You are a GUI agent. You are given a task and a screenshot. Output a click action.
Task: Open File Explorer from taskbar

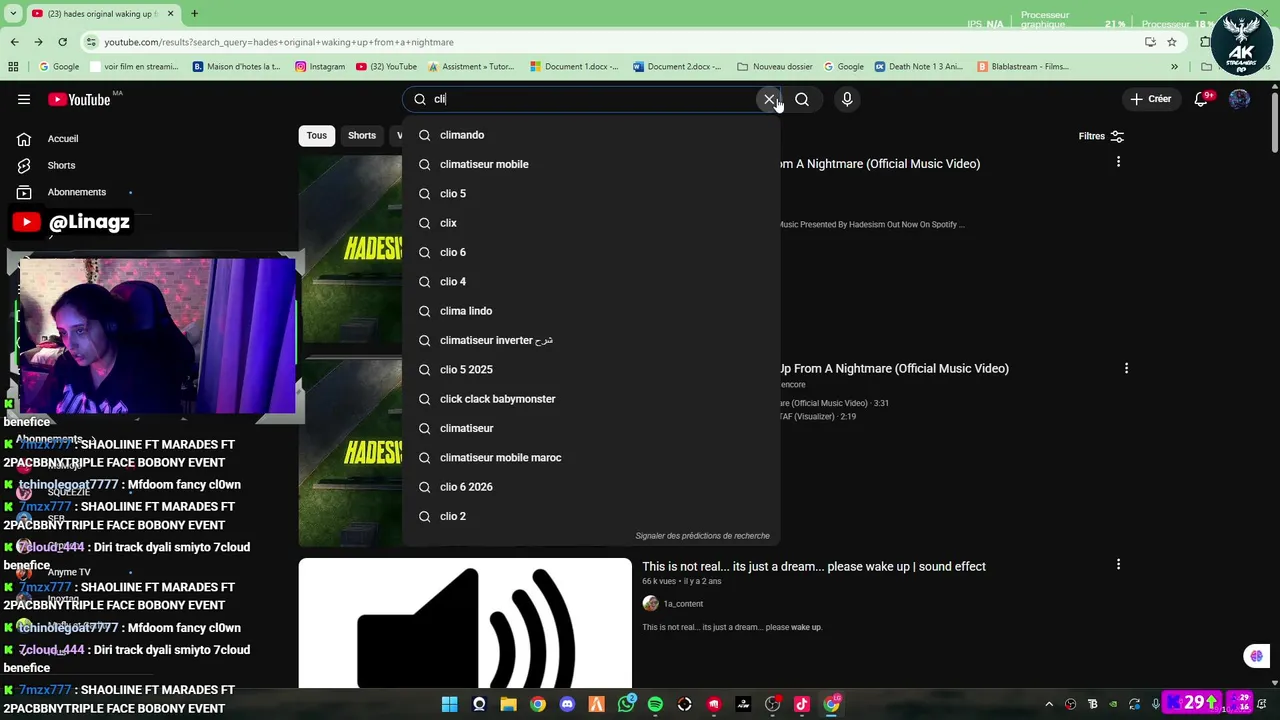pyautogui.click(x=508, y=704)
